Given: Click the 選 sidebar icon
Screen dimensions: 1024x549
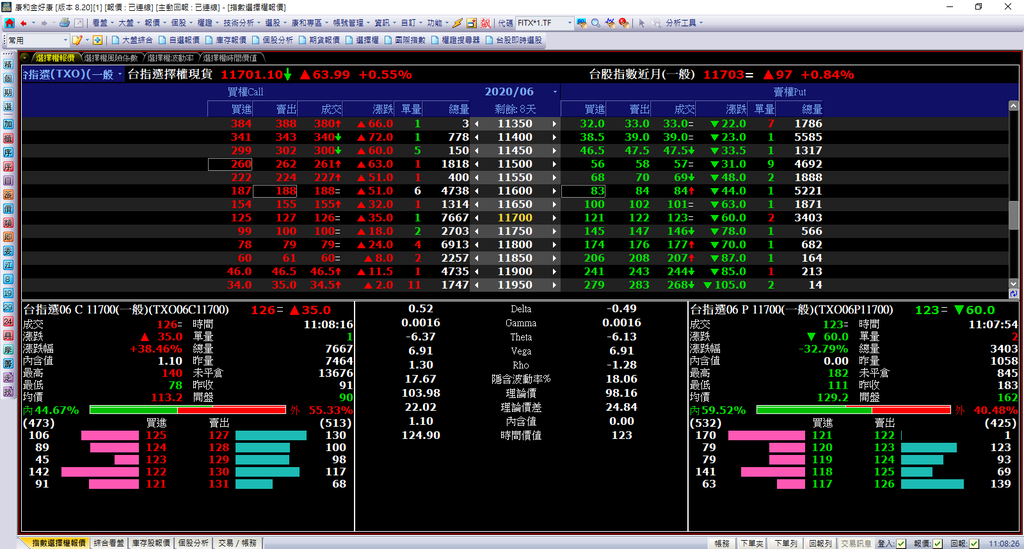Looking at the screenshot, I should pyautogui.click(x=8, y=106).
